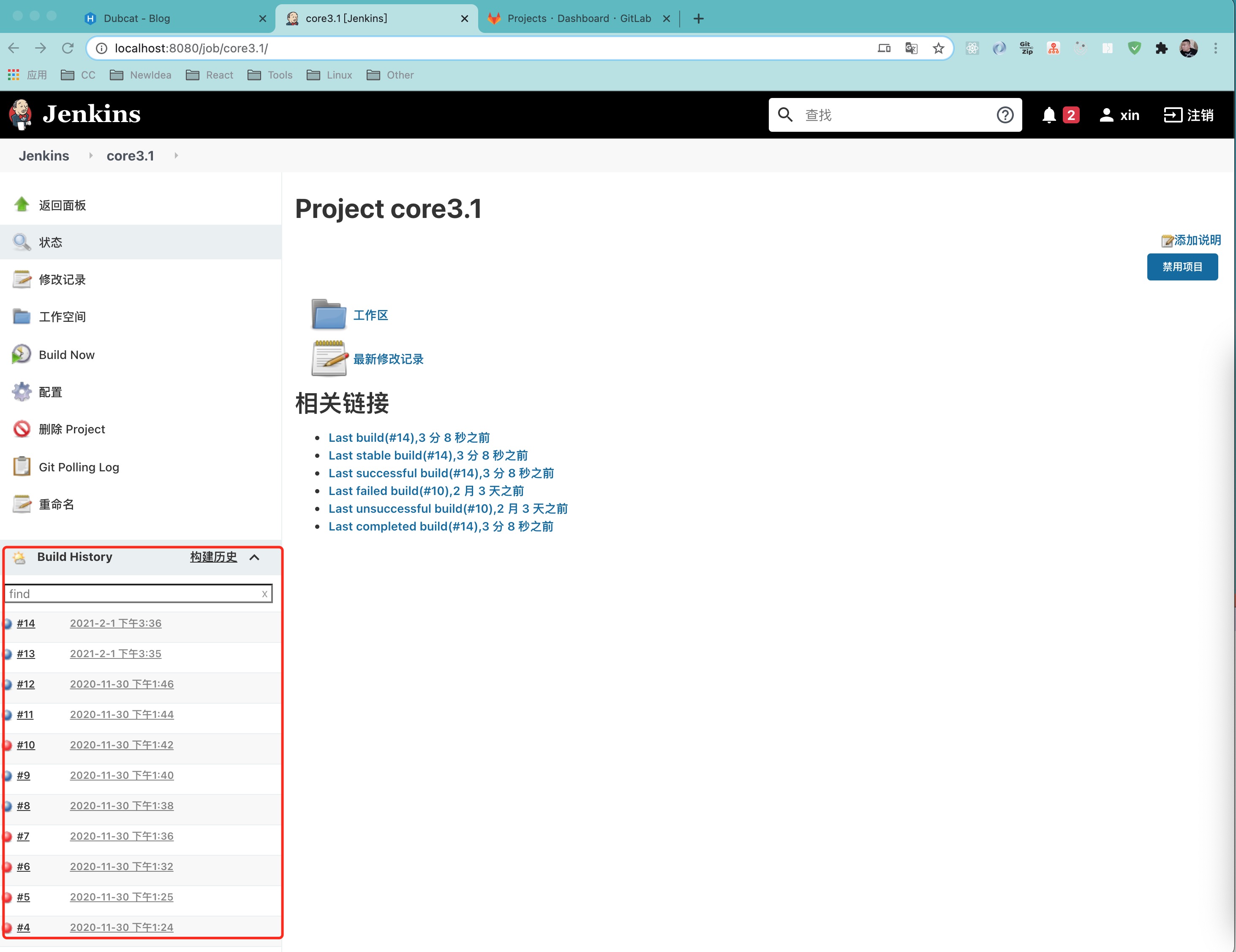Click the Google Translate icon in the address bar
The width and height of the screenshot is (1236, 952).
[x=911, y=48]
